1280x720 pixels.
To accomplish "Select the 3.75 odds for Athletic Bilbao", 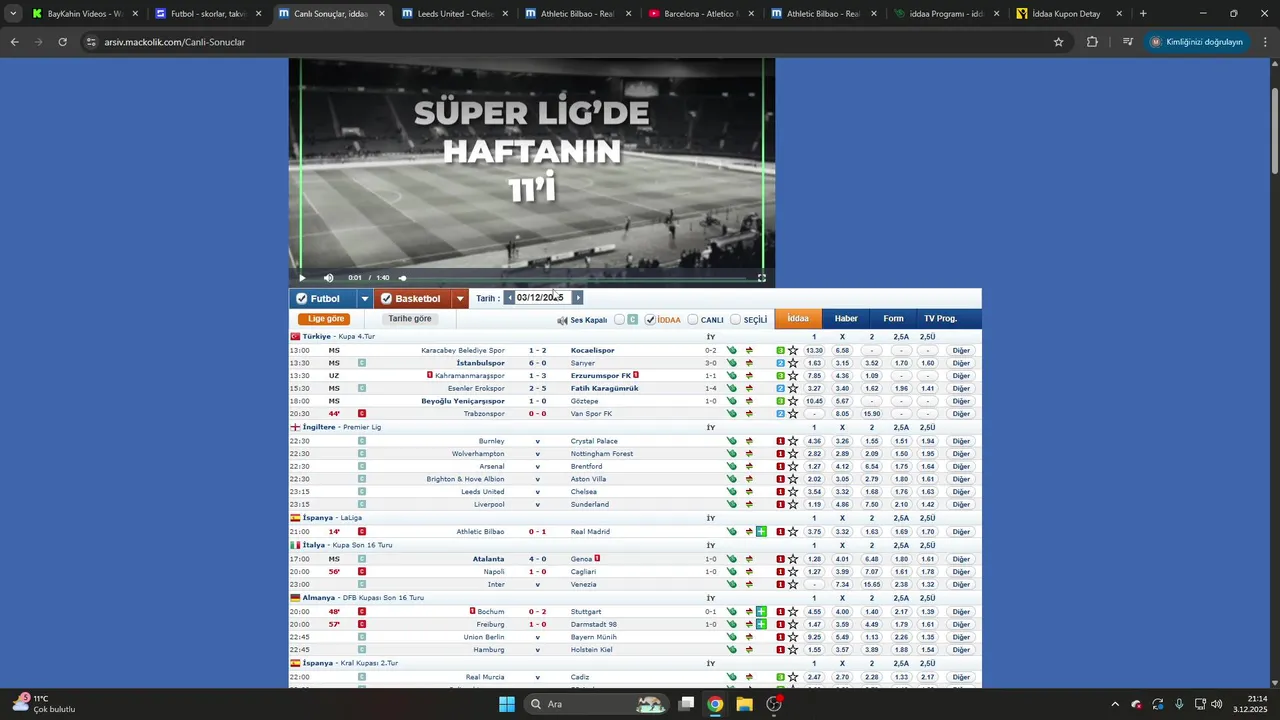I will 814,532.
